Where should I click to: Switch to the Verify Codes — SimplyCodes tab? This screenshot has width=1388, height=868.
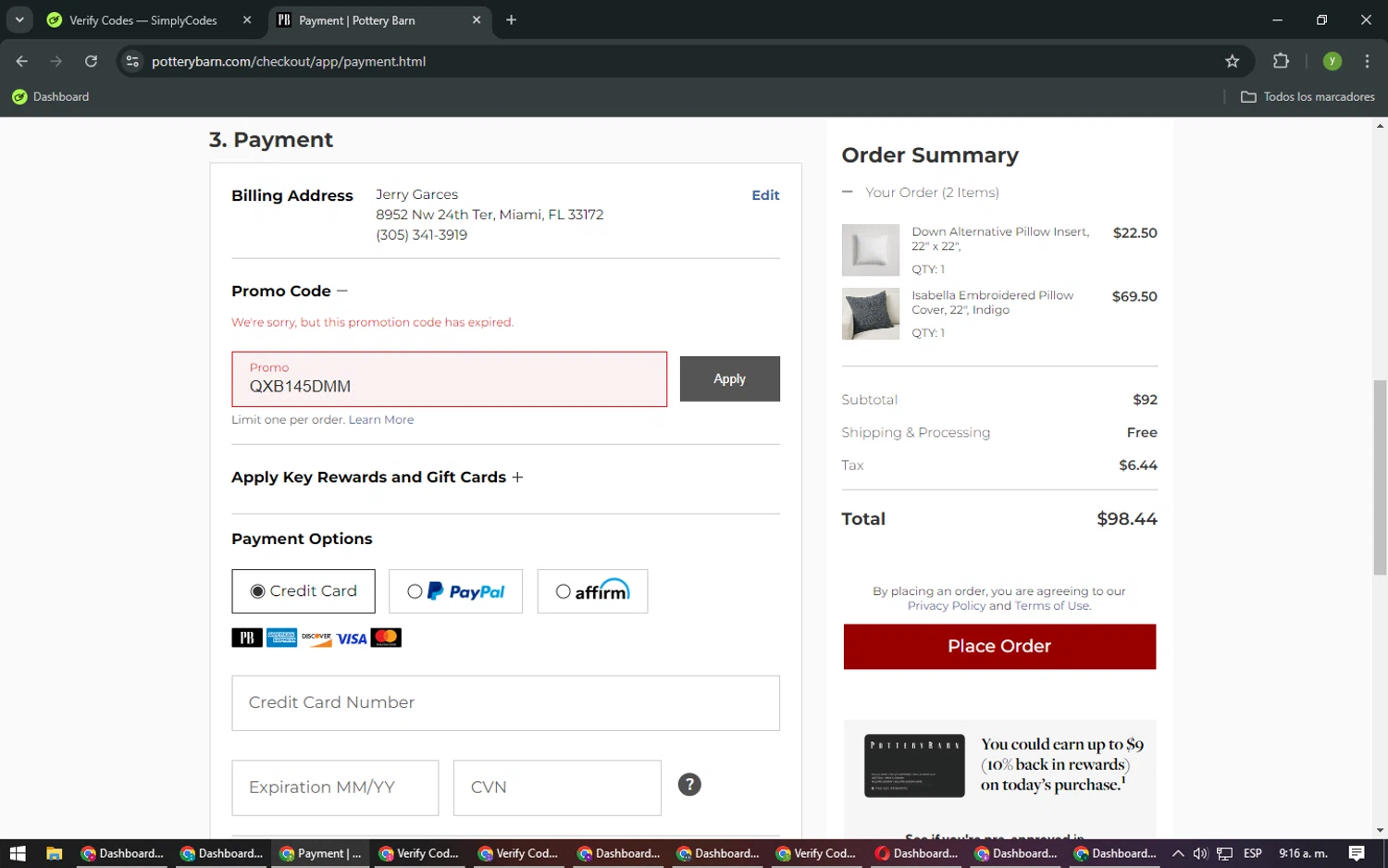click(x=143, y=20)
